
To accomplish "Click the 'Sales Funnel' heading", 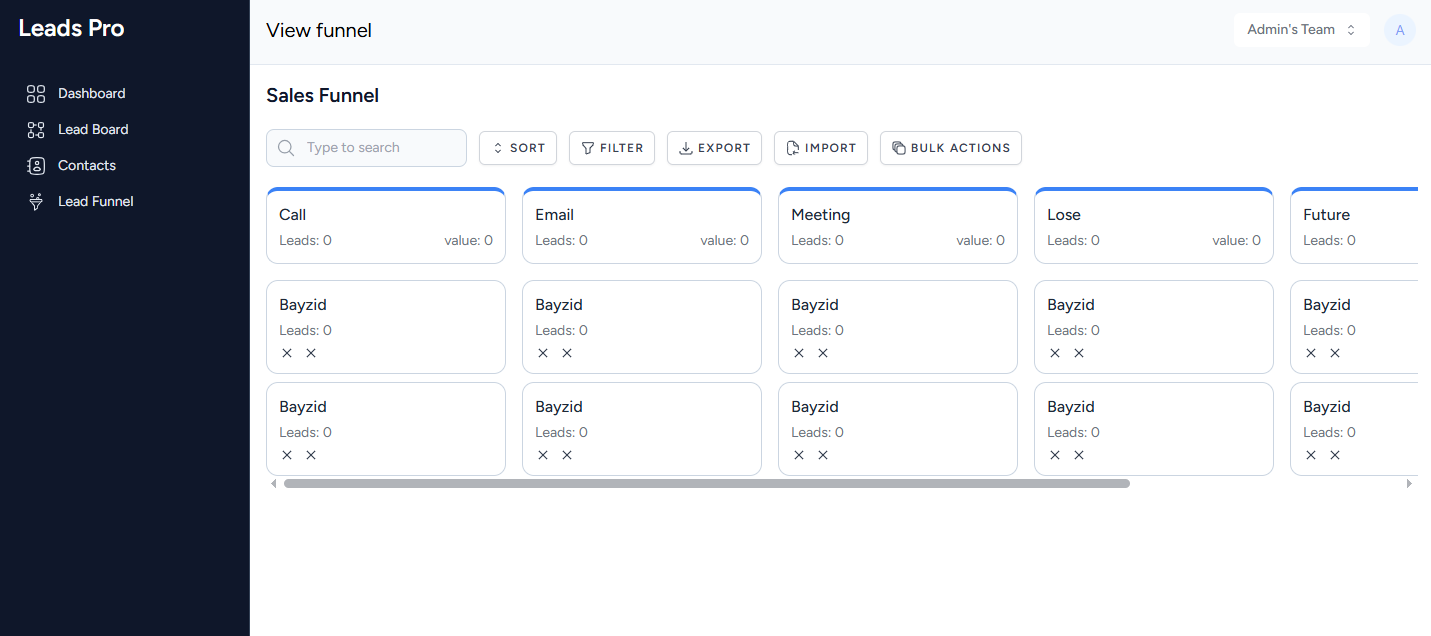I will [x=323, y=96].
